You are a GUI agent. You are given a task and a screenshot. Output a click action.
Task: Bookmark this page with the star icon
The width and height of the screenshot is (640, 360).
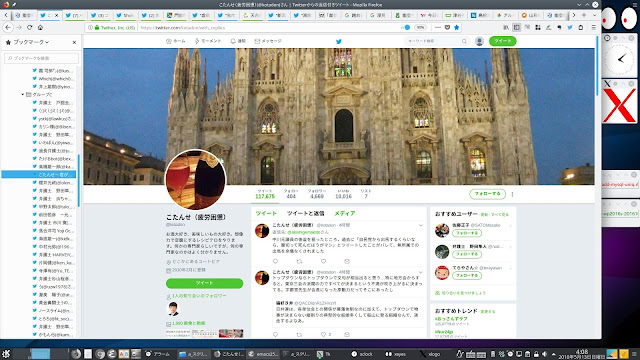click(457, 27)
